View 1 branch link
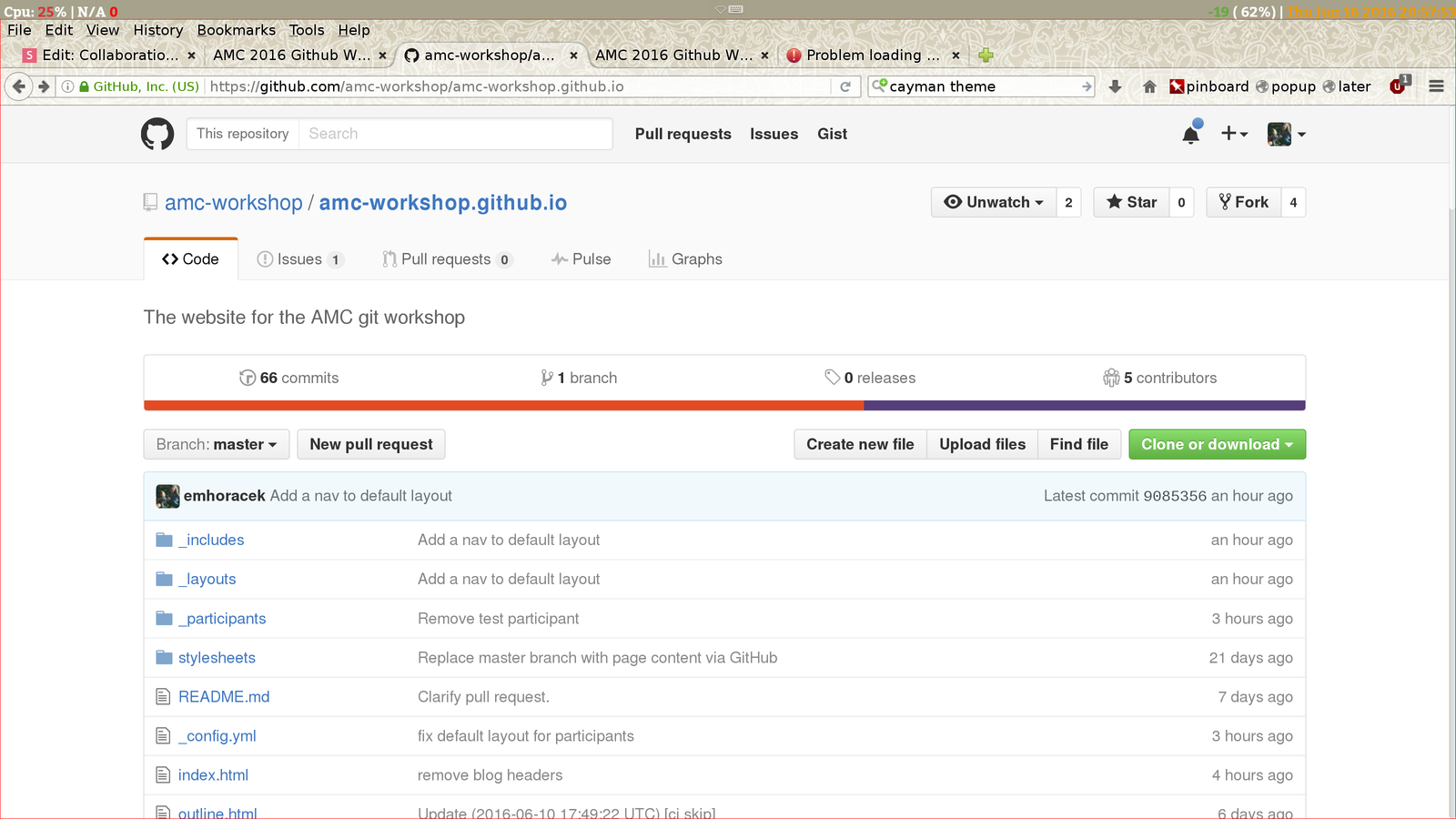The height and width of the screenshot is (819, 1456). (x=579, y=378)
